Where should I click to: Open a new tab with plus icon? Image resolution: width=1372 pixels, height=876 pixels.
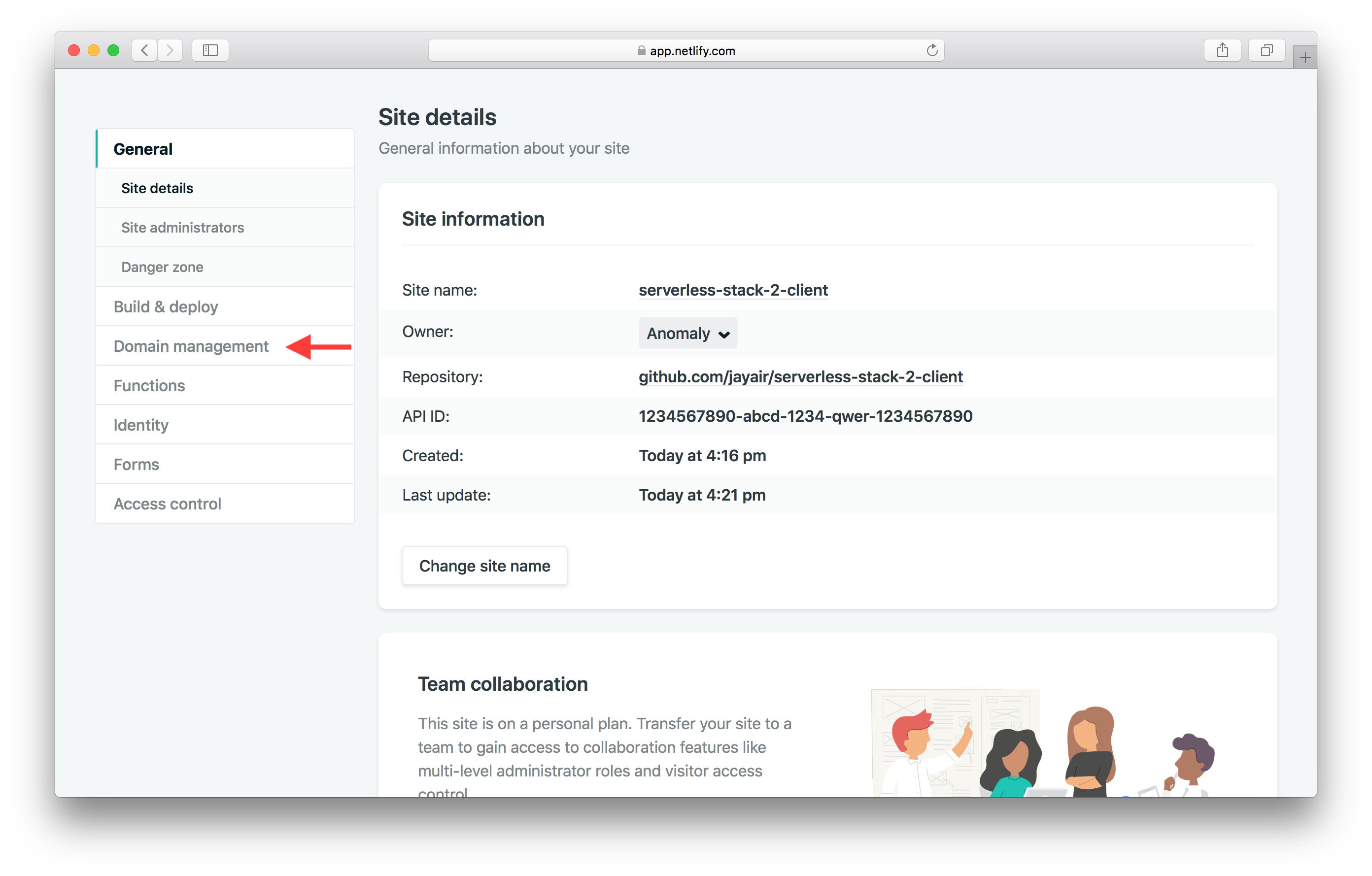[x=1305, y=58]
